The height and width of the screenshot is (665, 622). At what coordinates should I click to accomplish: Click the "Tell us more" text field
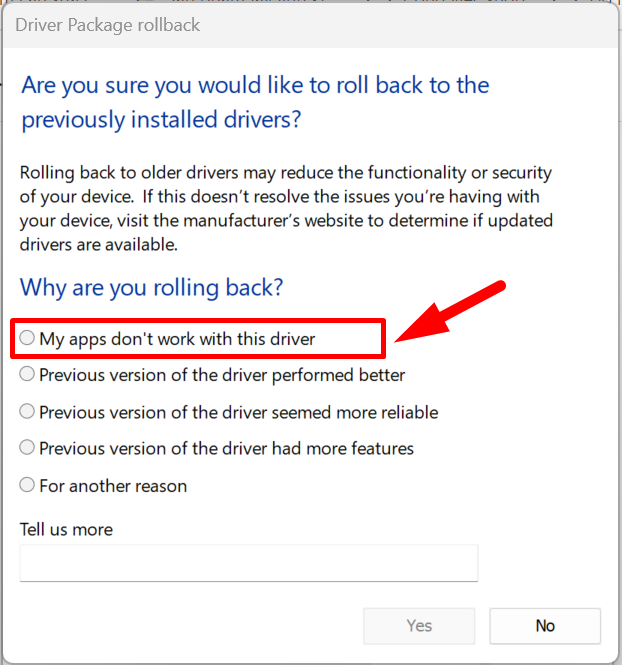click(248, 563)
